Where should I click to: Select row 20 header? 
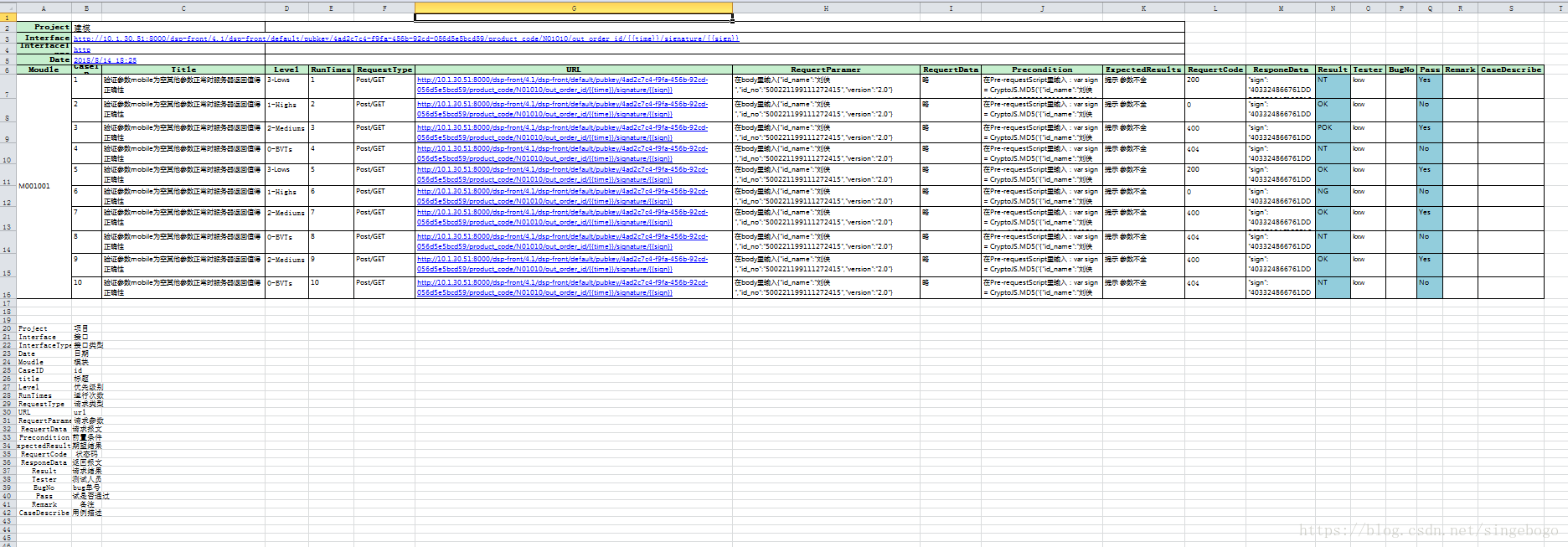8,328
